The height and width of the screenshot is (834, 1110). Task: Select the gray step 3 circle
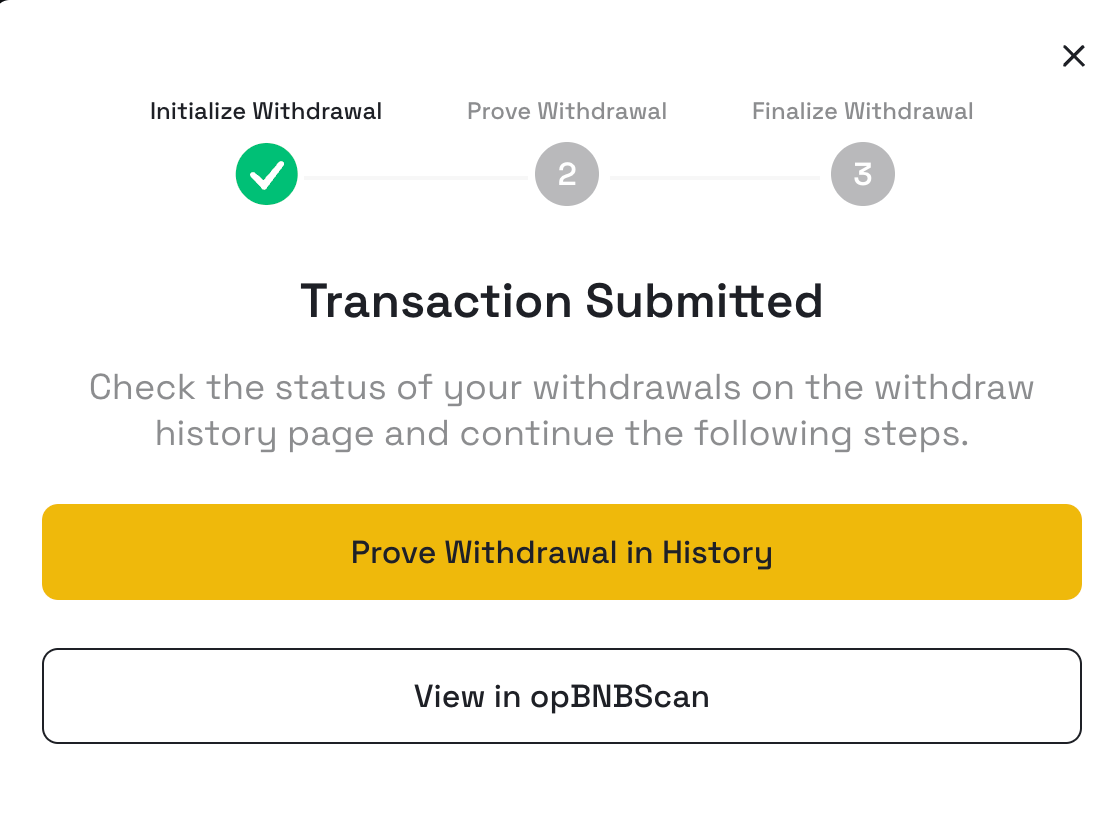pos(862,174)
